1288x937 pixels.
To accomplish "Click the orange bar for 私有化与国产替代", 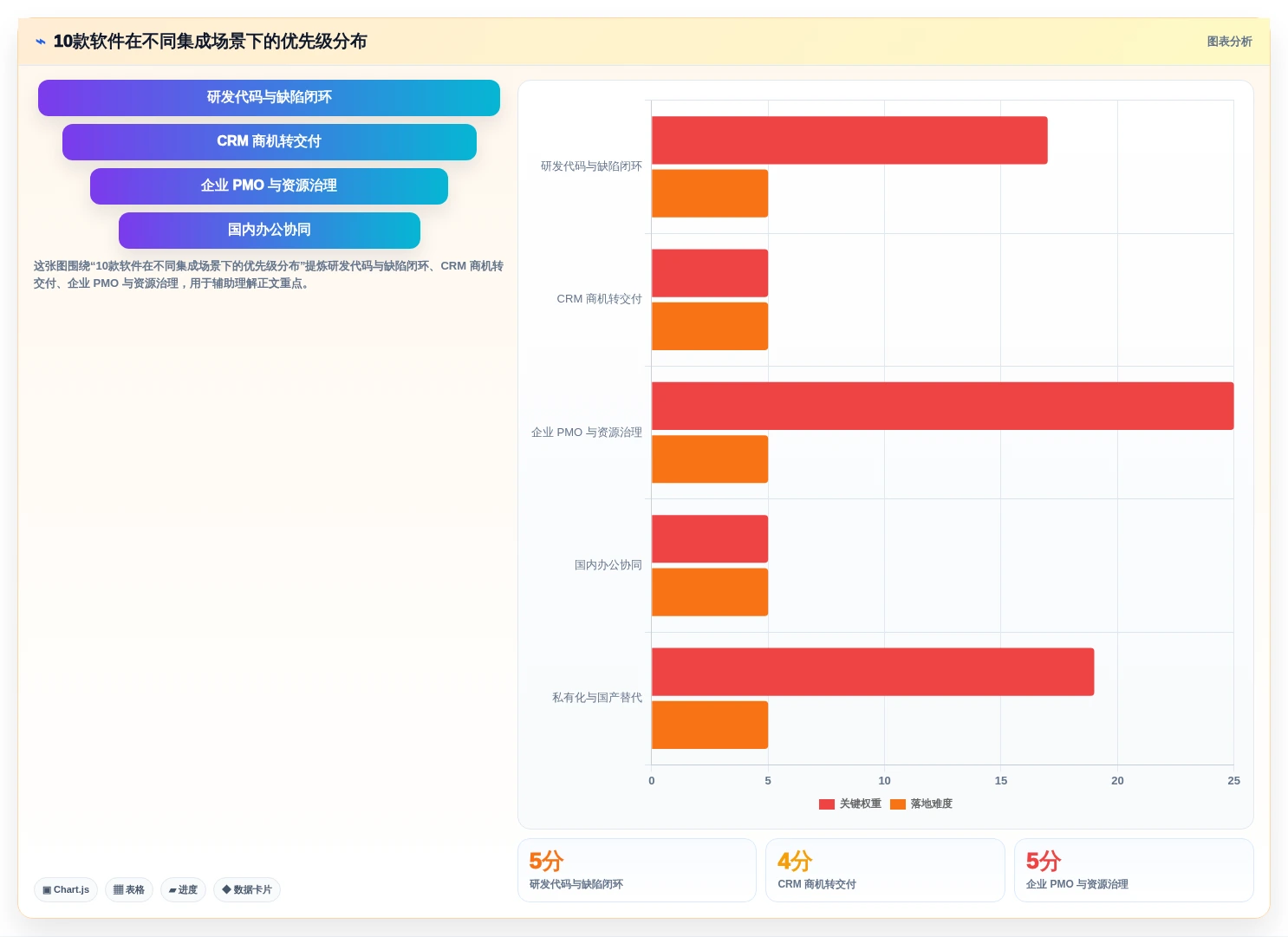I will tap(710, 725).
